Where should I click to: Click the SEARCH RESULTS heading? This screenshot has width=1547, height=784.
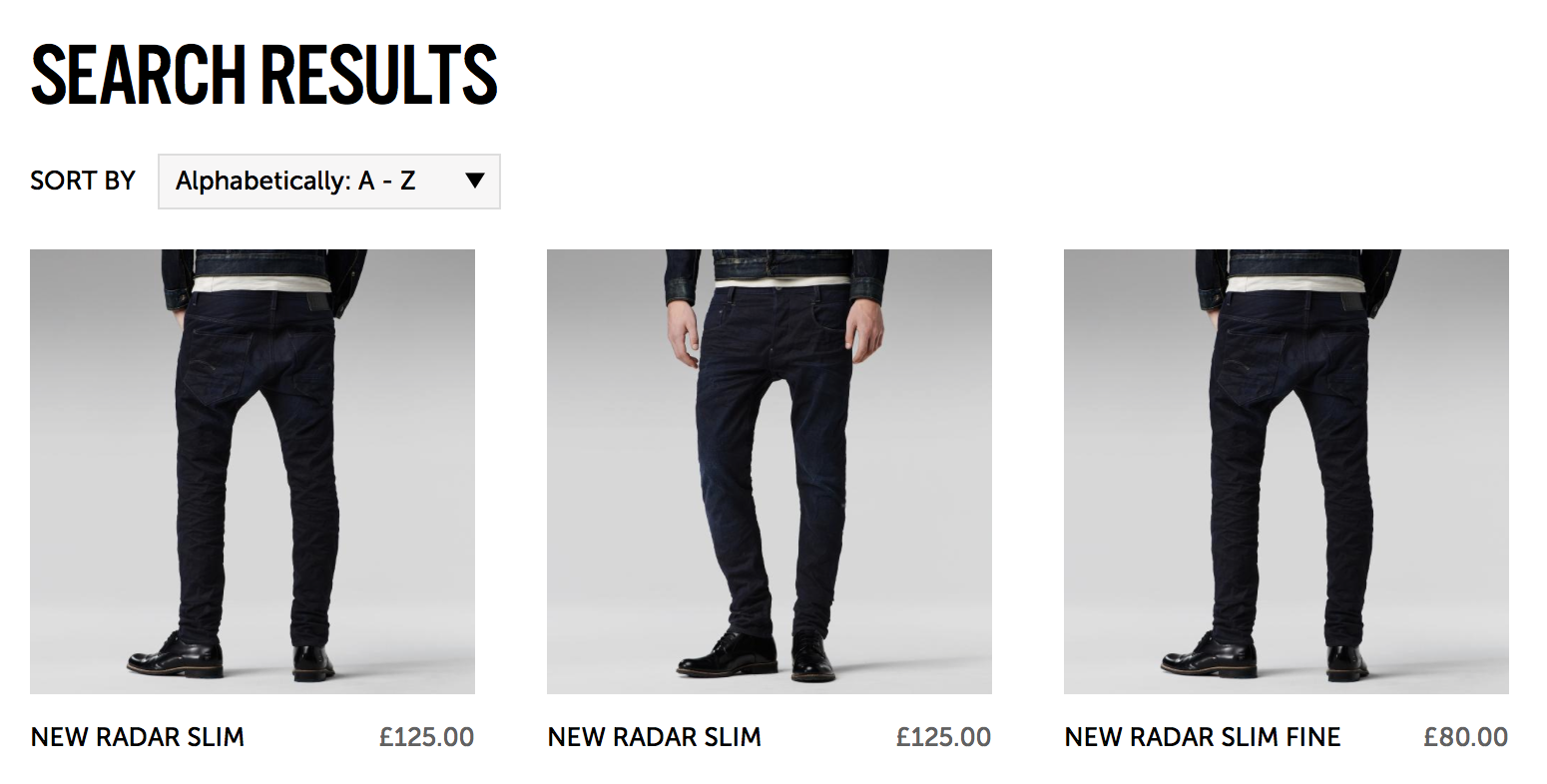pyautogui.click(x=263, y=74)
